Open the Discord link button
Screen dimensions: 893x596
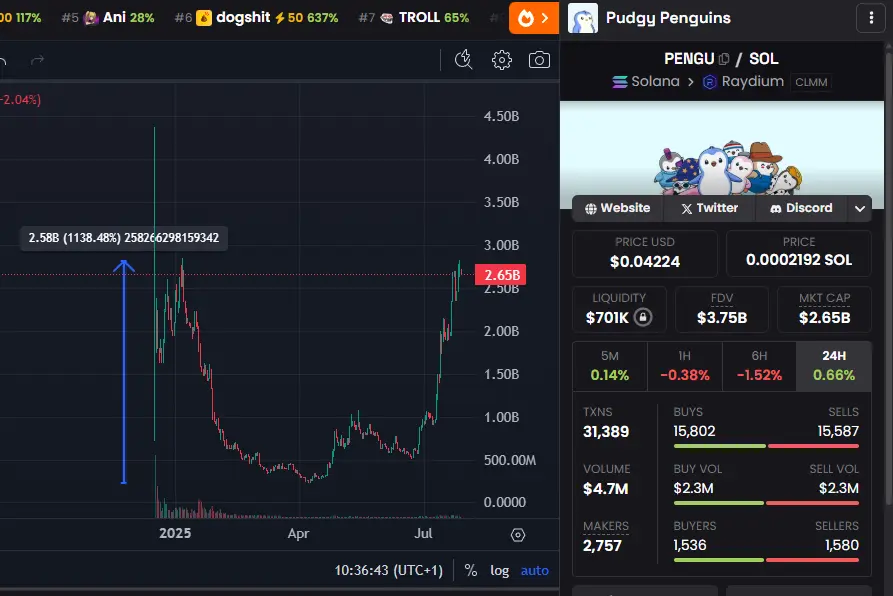(801, 208)
